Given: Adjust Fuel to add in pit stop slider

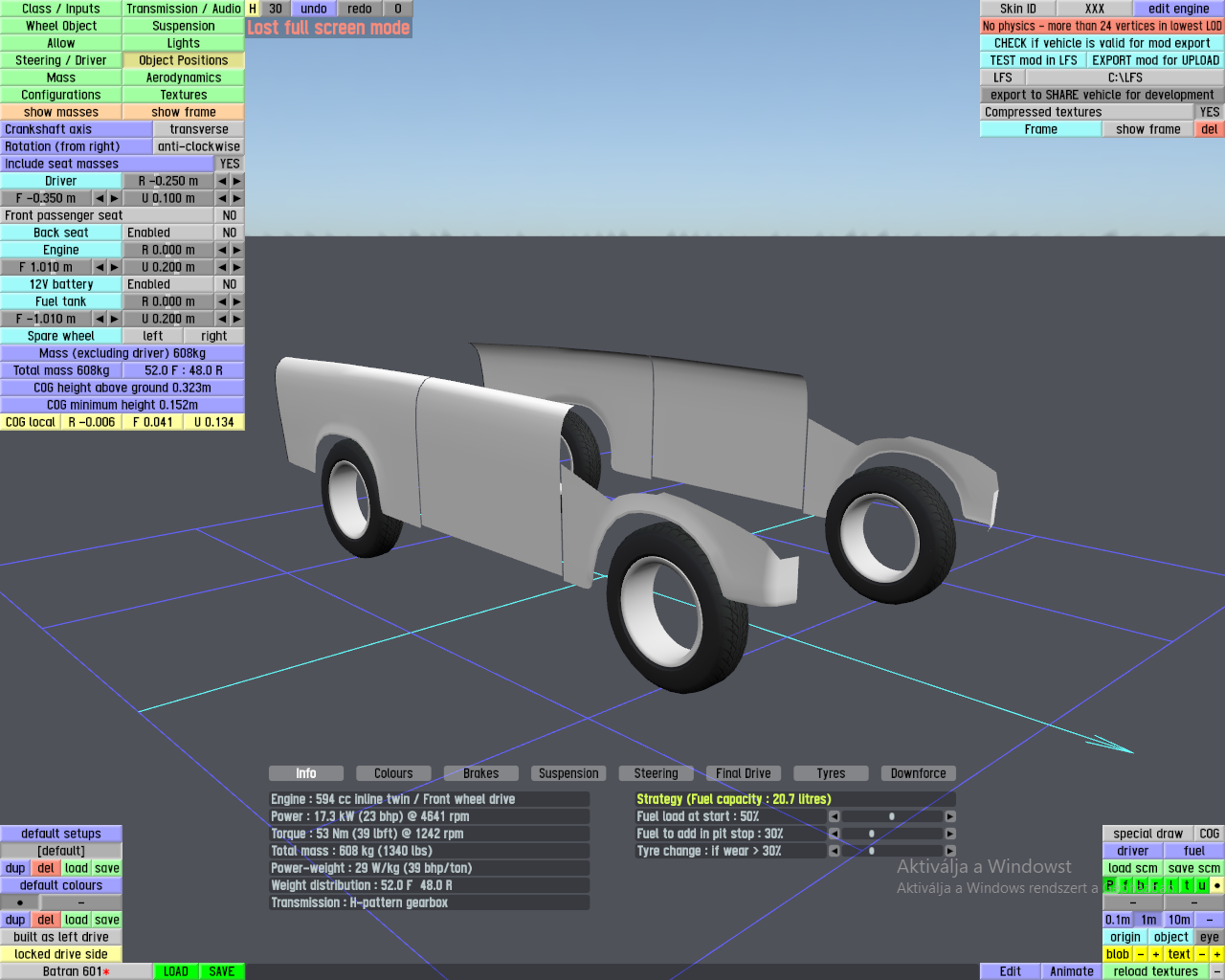Looking at the screenshot, I should (892, 834).
